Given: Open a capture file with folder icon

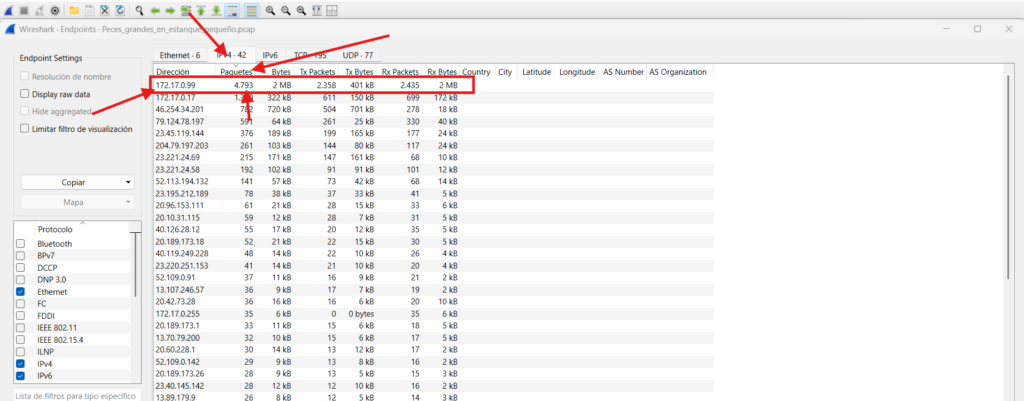Looking at the screenshot, I should click(74, 10).
